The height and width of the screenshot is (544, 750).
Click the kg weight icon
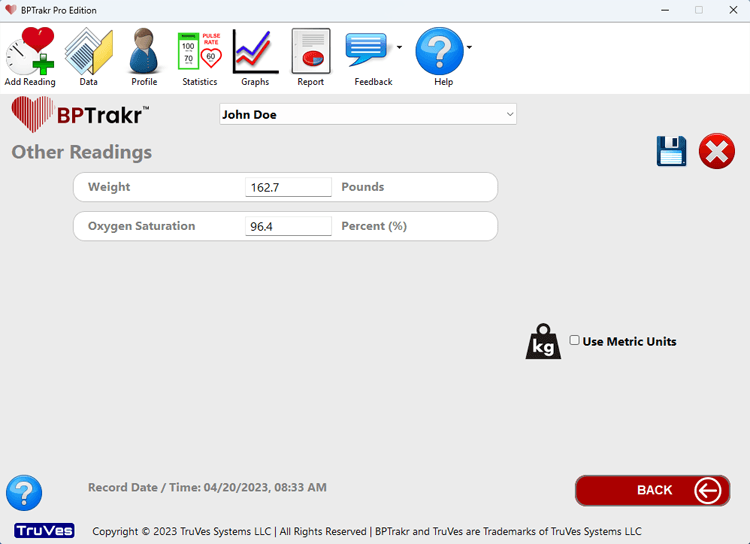(x=543, y=342)
